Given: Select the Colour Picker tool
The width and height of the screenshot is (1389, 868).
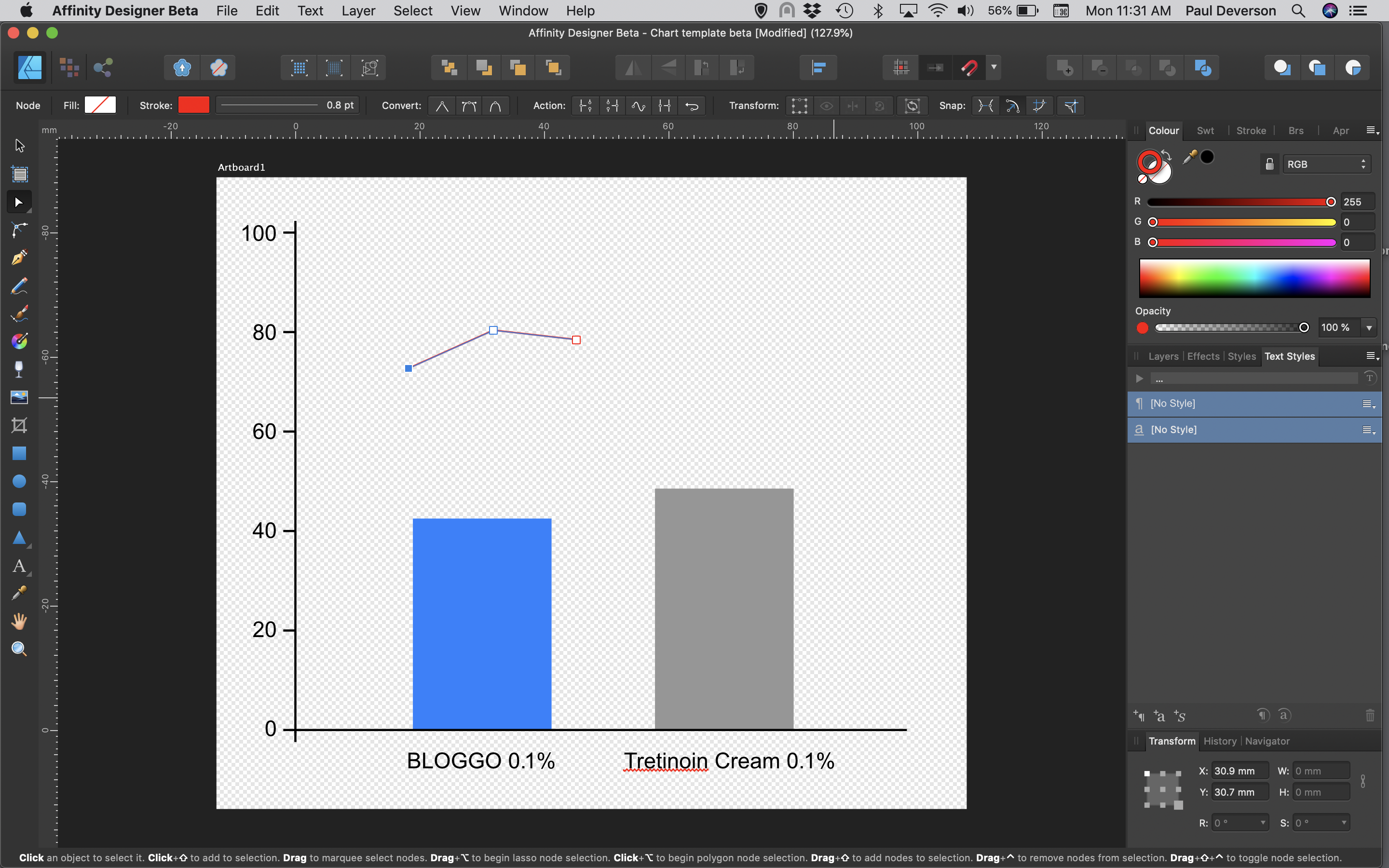Looking at the screenshot, I should (x=19, y=593).
